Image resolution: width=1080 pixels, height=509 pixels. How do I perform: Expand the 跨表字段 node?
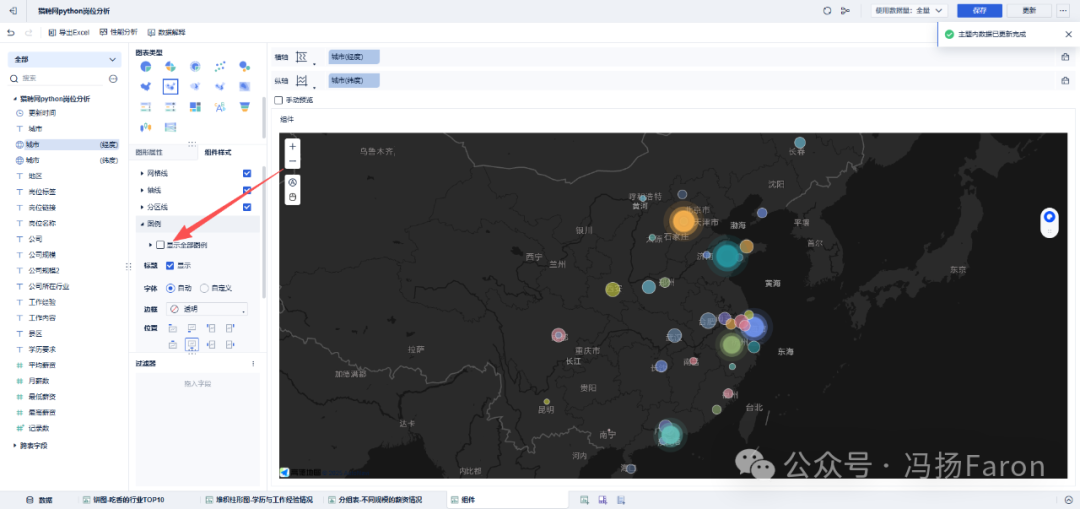[x=15, y=446]
